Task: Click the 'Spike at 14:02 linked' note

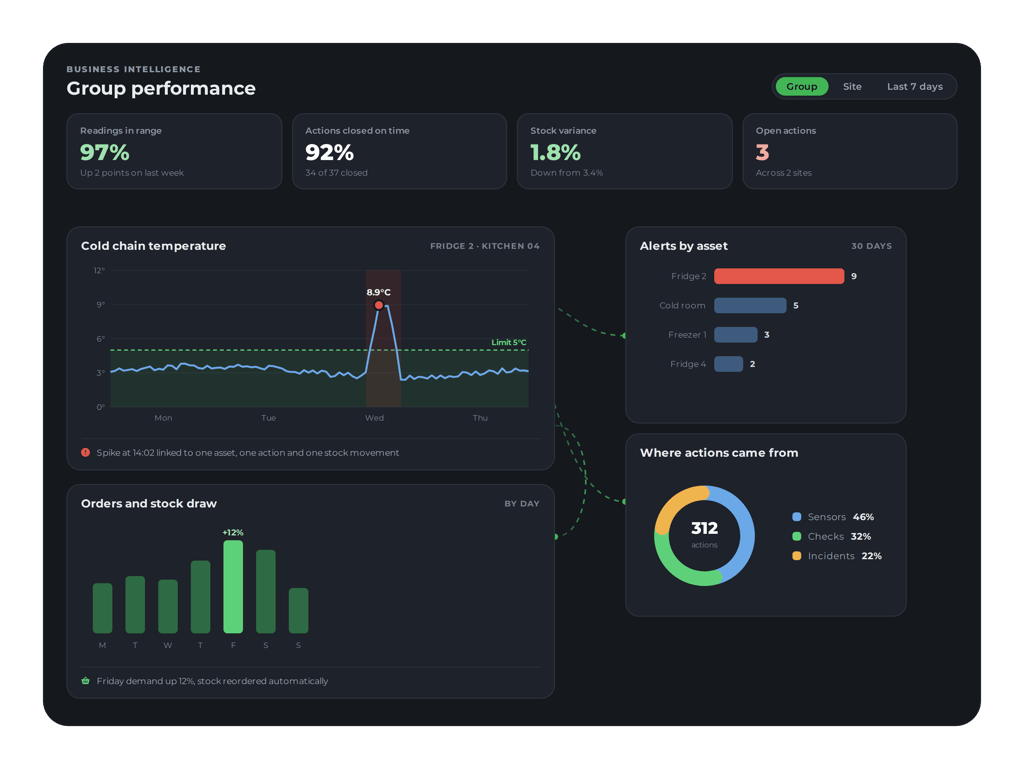Action: [x=248, y=453]
